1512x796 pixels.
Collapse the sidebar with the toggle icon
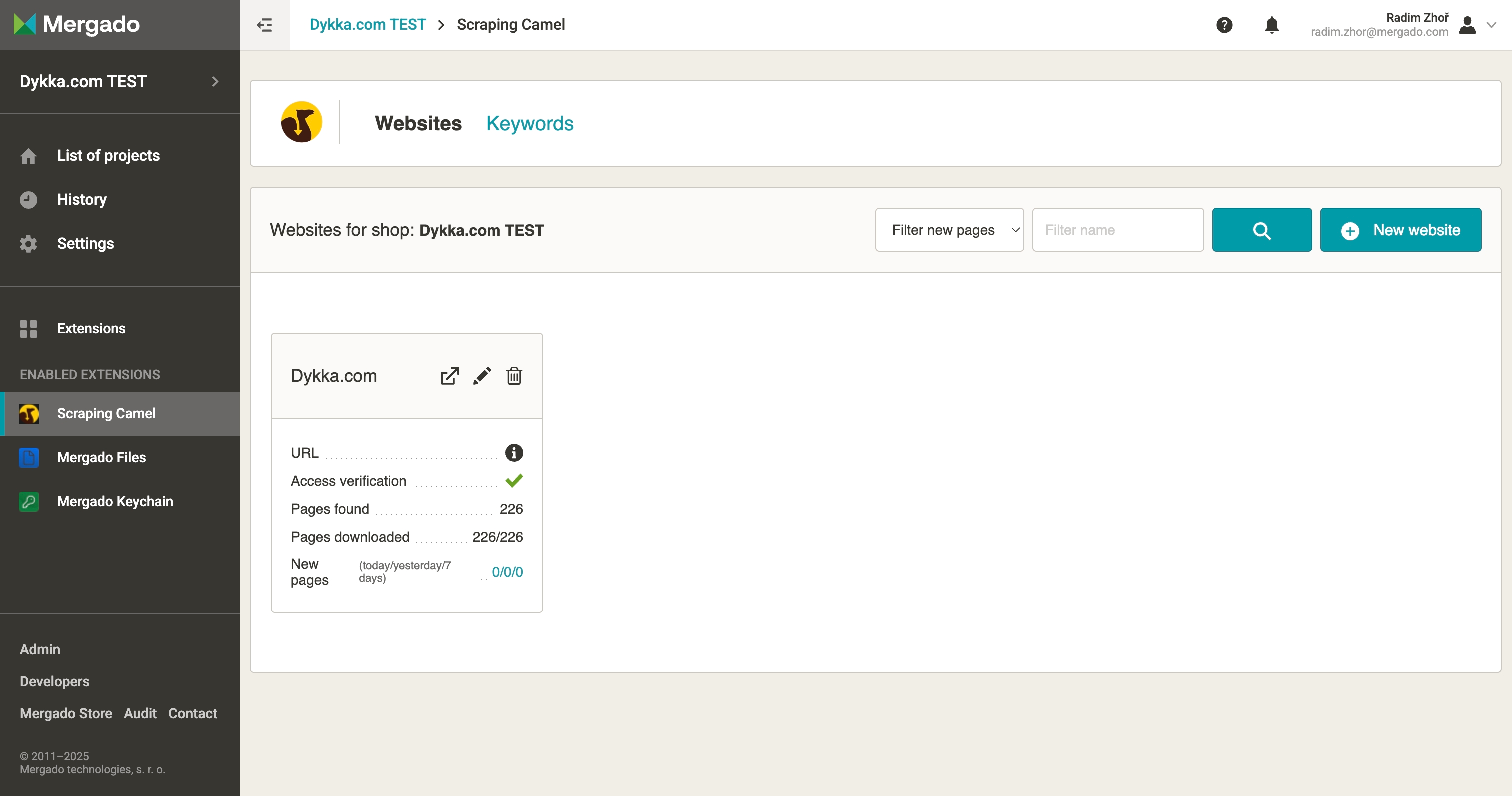pyautogui.click(x=264, y=24)
